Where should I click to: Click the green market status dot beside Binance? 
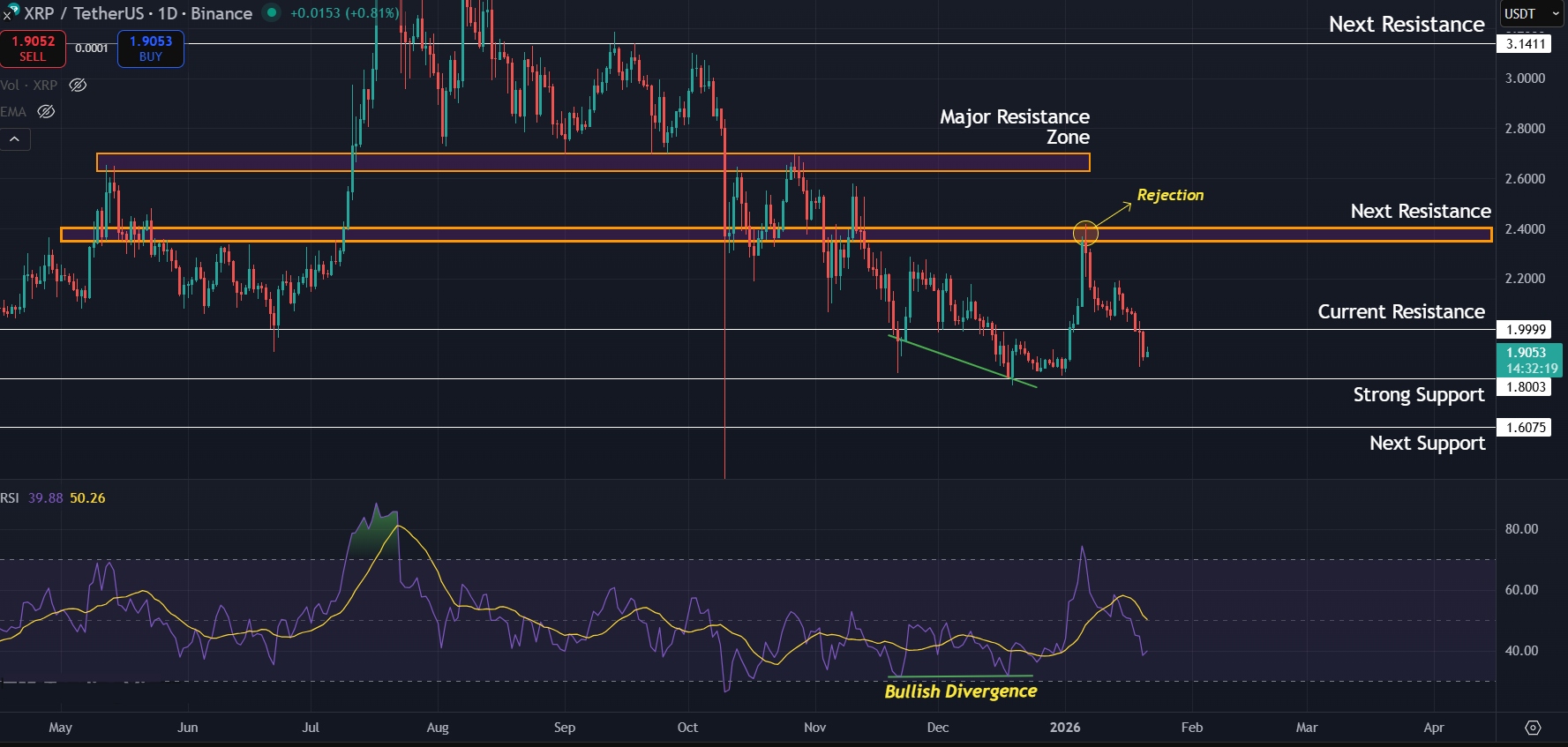pos(272,12)
